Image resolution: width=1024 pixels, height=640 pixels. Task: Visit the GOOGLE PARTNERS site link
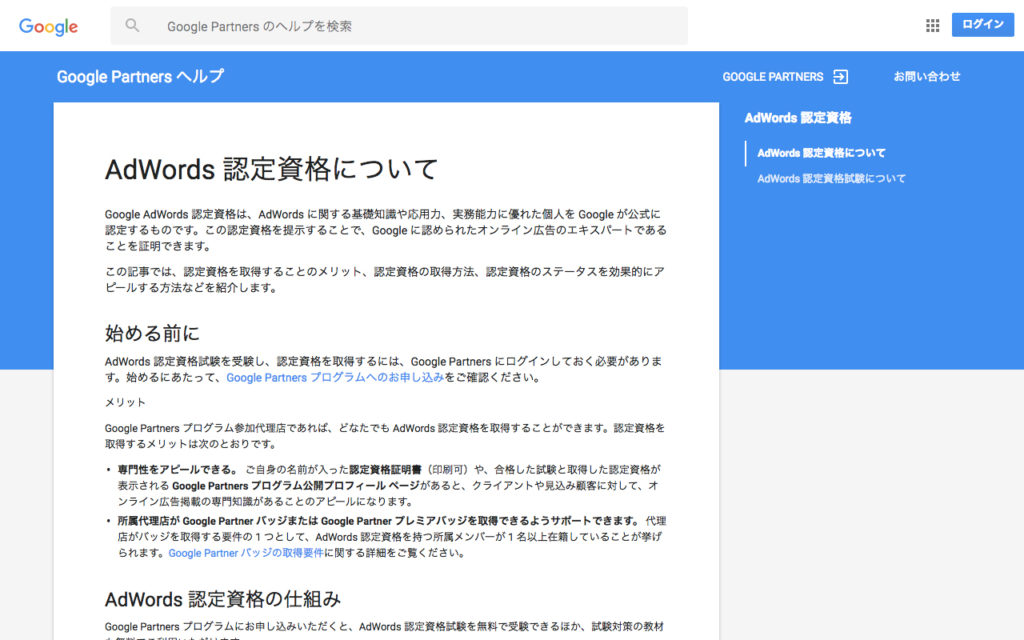[x=772, y=76]
